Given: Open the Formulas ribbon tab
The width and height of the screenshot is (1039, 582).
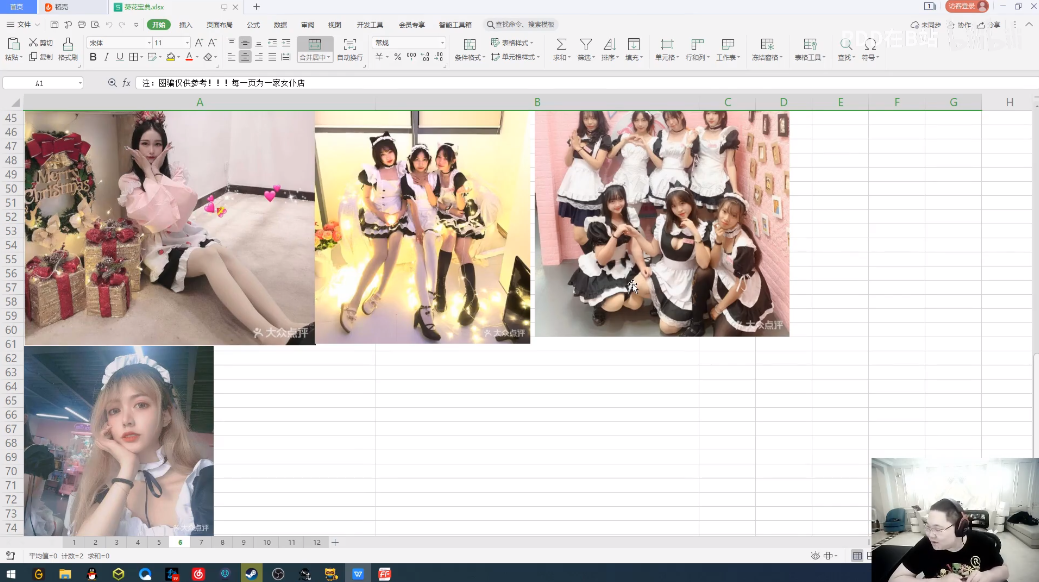Looking at the screenshot, I should pyautogui.click(x=253, y=24).
